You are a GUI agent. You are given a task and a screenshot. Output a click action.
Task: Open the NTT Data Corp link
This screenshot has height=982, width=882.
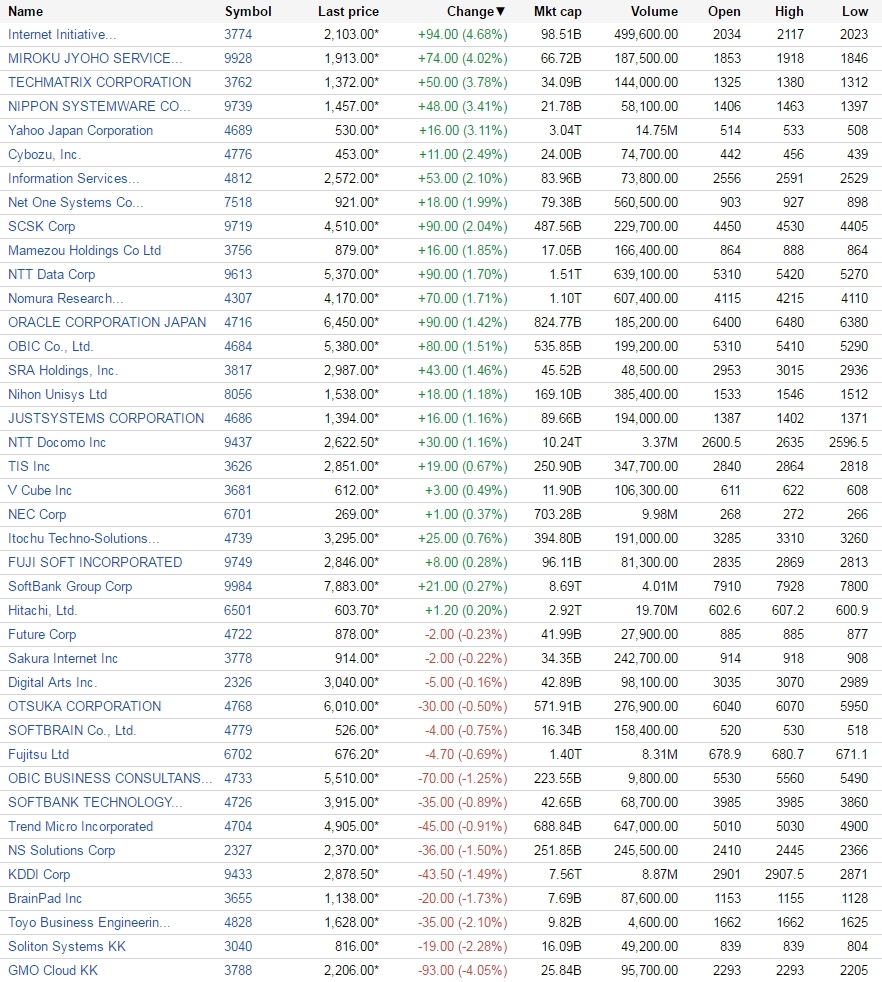[51, 275]
